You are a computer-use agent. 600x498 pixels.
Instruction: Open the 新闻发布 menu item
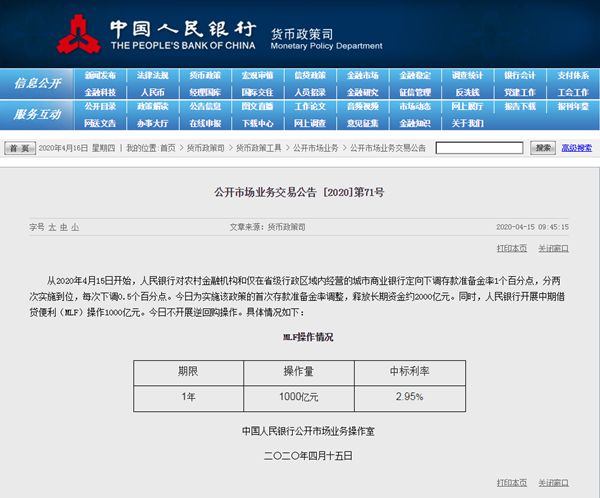click(x=100, y=75)
